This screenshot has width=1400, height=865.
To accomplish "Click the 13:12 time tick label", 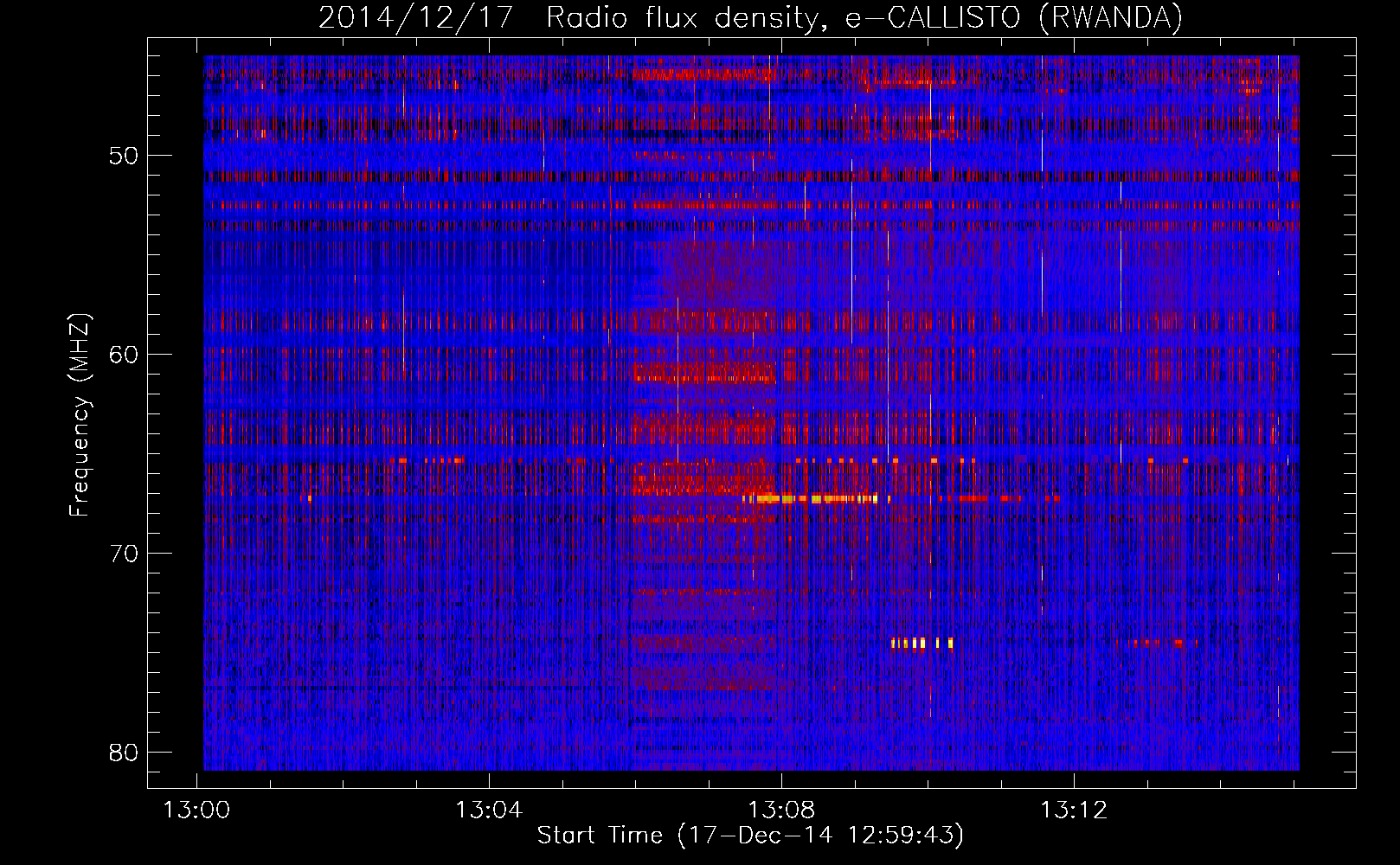I will [x=1074, y=811].
